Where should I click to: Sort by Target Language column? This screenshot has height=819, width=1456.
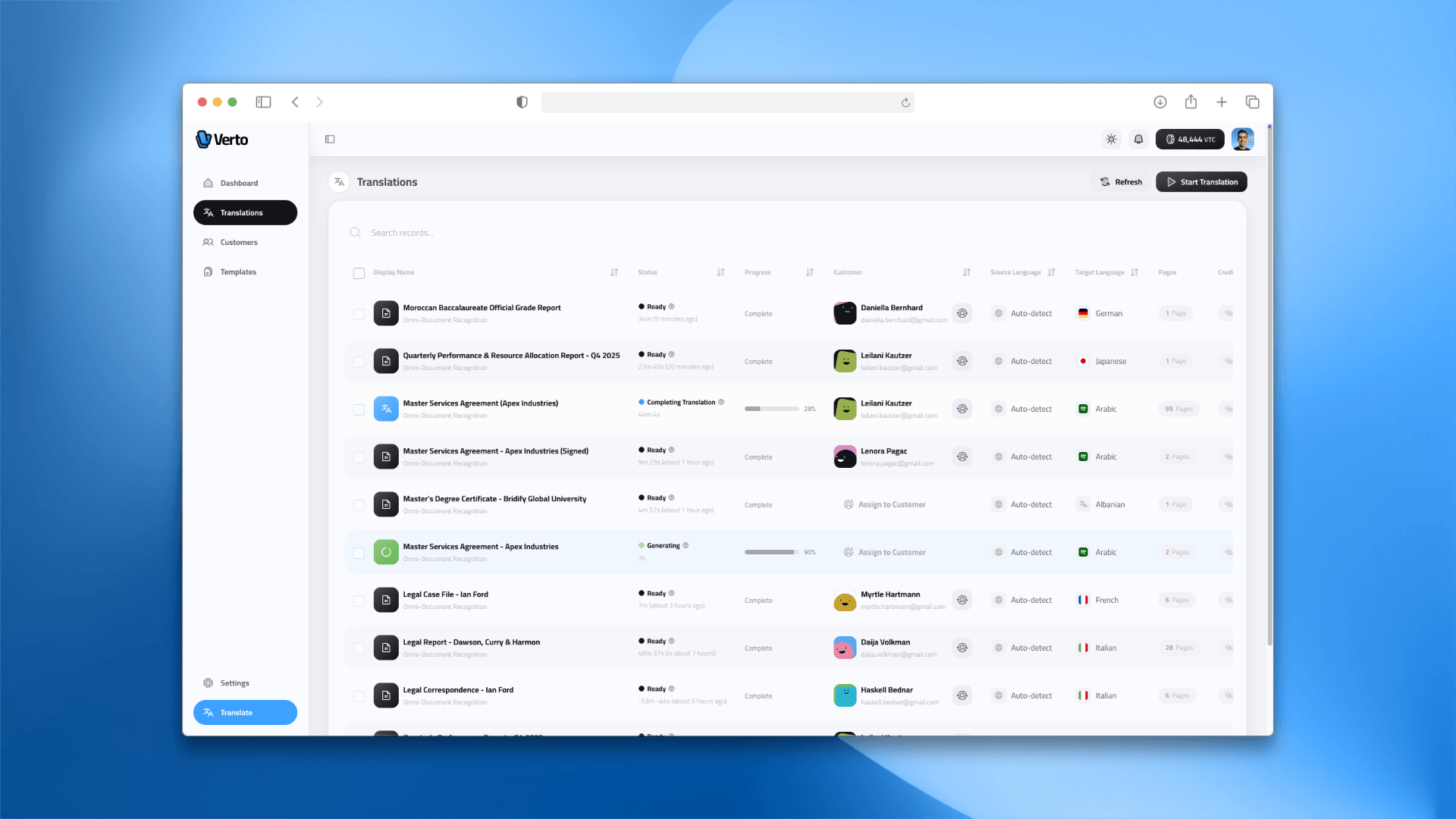point(1134,272)
